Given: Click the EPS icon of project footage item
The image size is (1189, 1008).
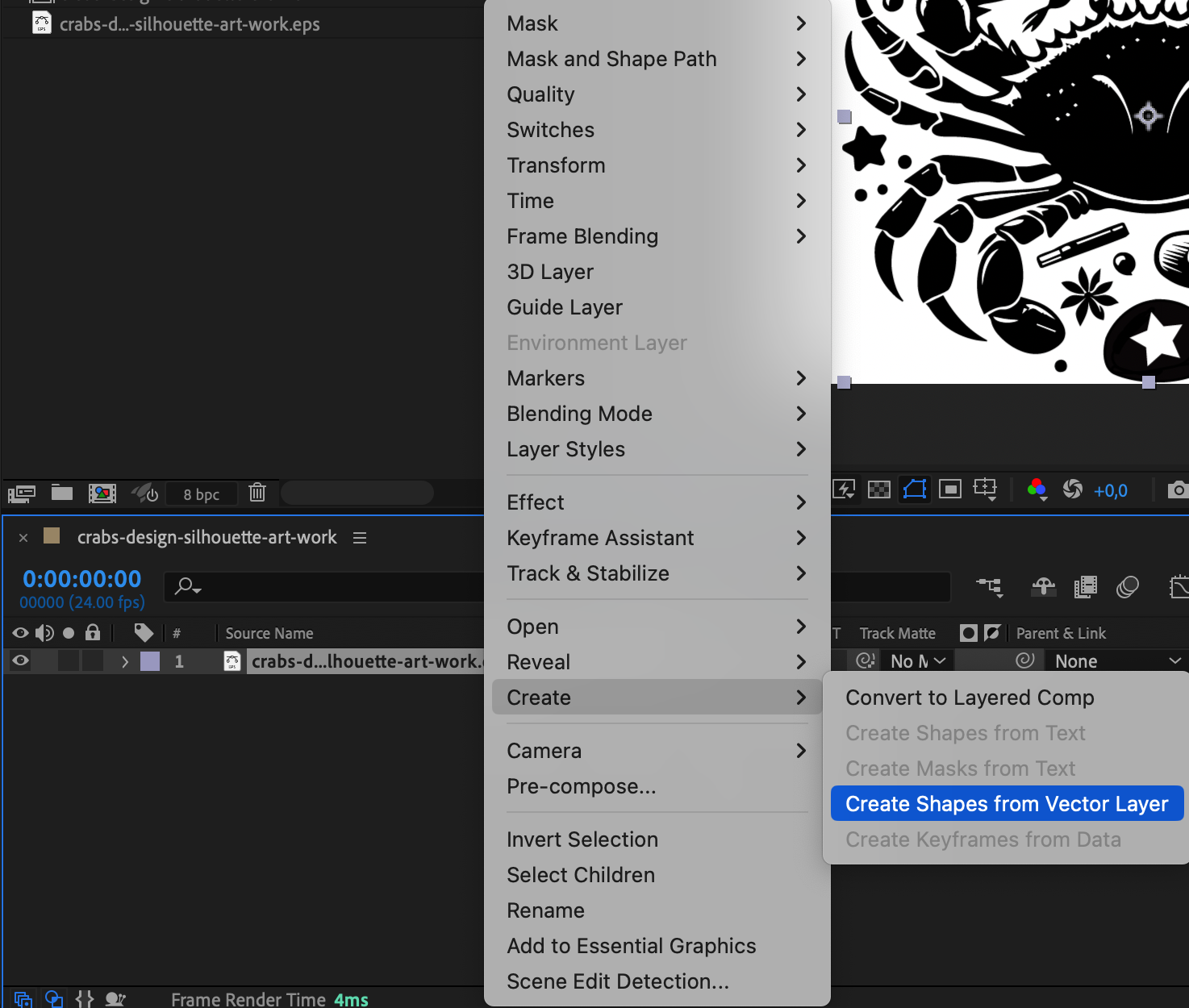Looking at the screenshot, I should click(x=41, y=23).
